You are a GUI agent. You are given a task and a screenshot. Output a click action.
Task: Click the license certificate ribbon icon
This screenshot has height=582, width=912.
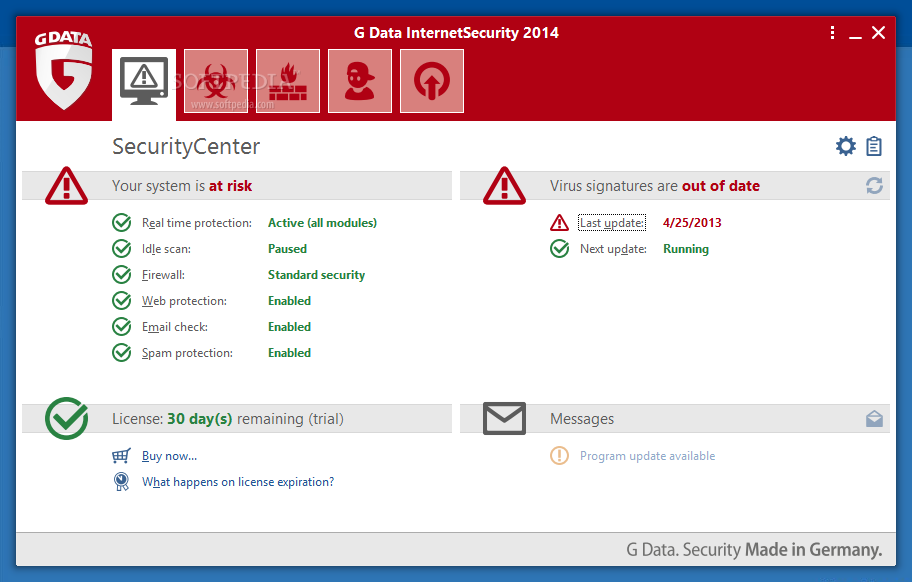[x=122, y=481]
